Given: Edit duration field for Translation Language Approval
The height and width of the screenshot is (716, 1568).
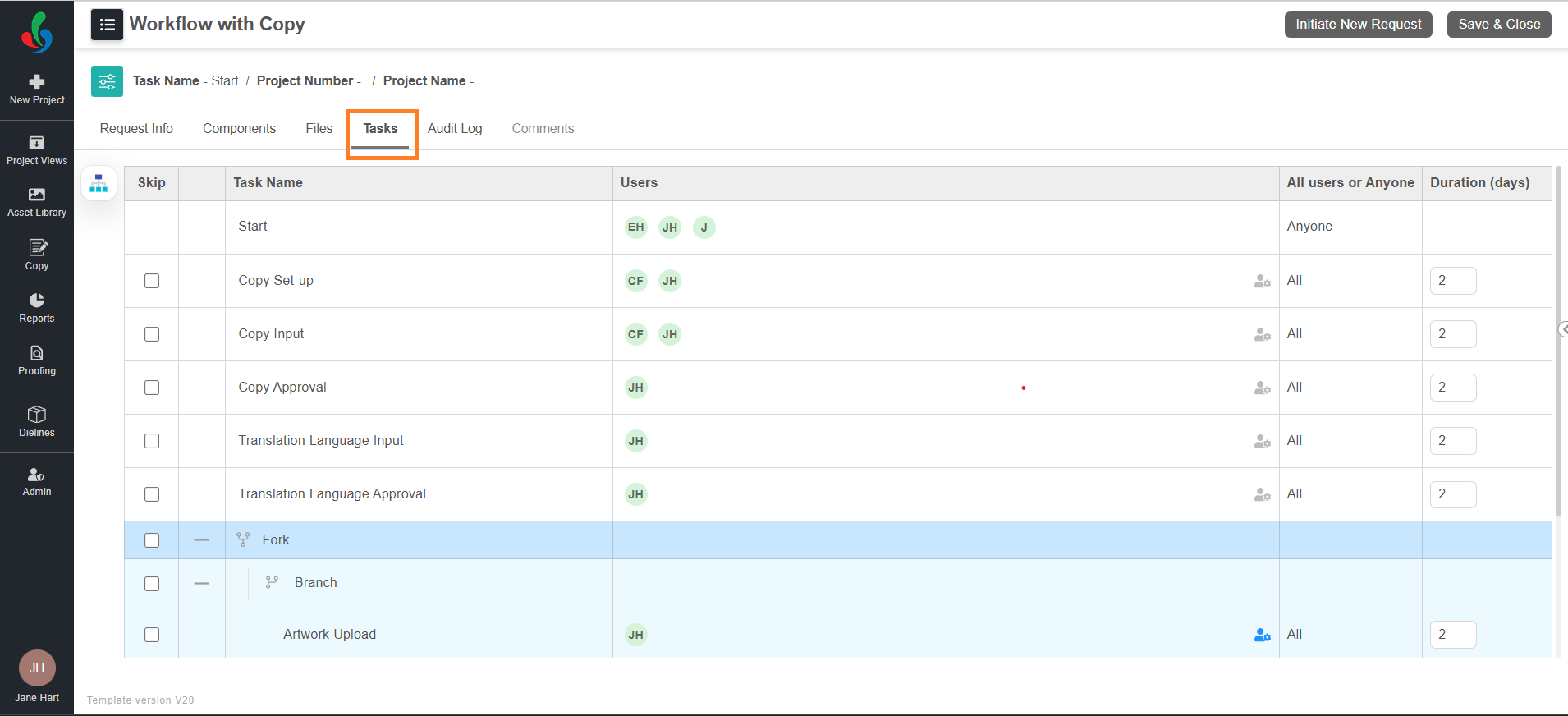Looking at the screenshot, I should (1453, 494).
